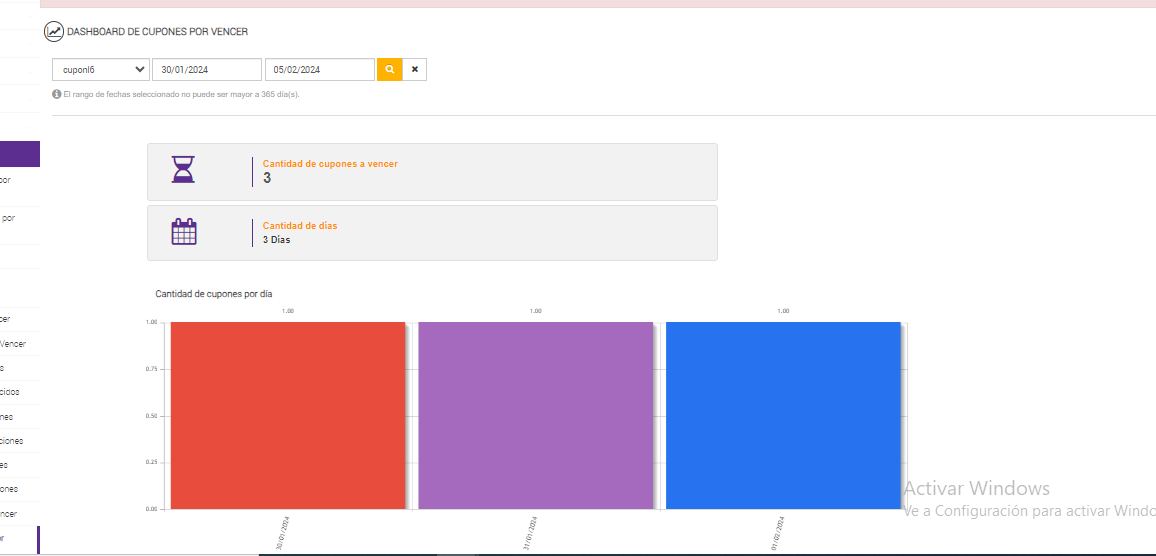
Task: Click the info icon beside the date range note
Action: [x=57, y=94]
